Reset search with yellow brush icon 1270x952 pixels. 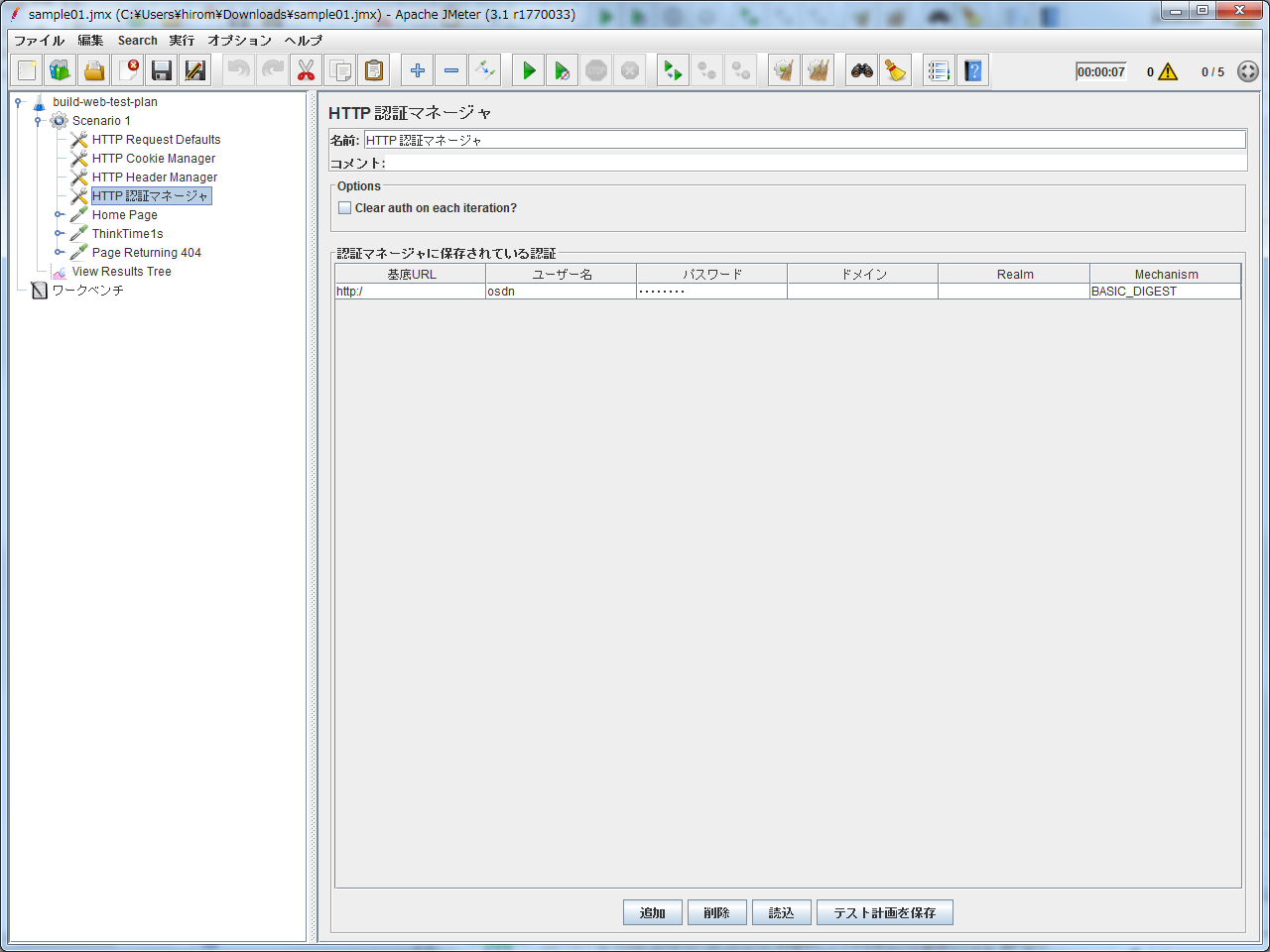tap(896, 70)
